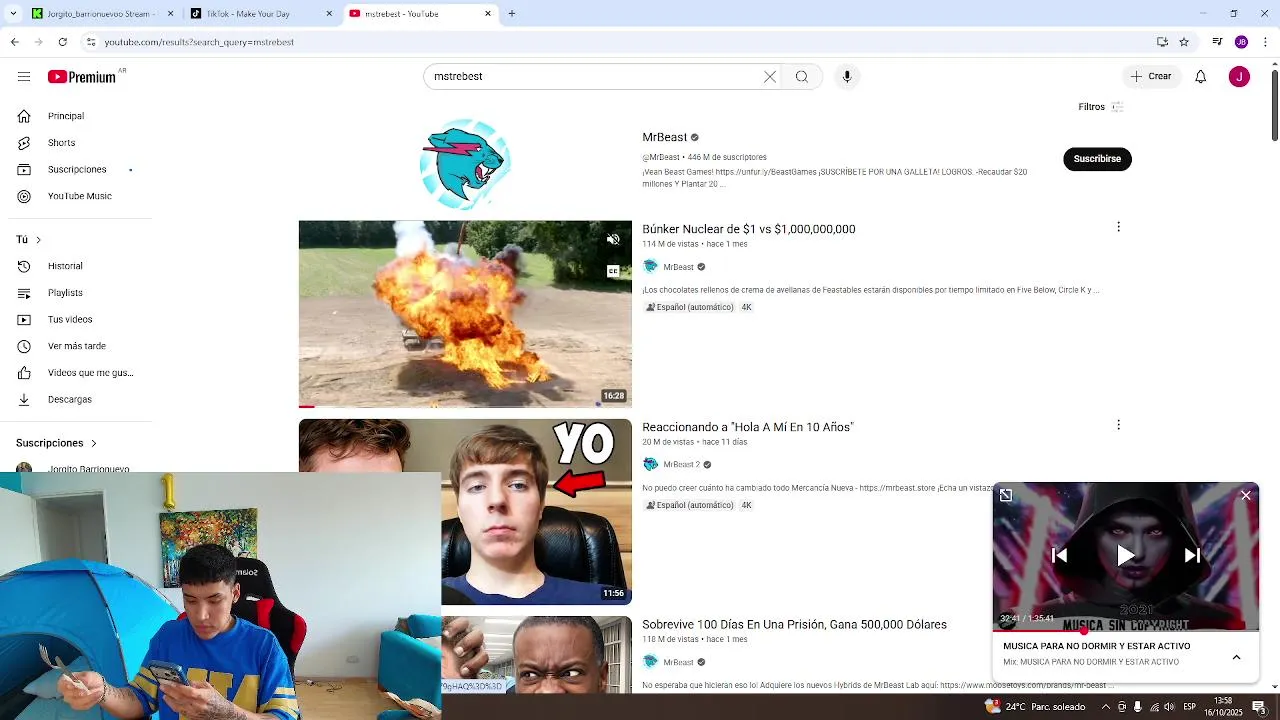The height and width of the screenshot is (720, 1280).
Task: Toggle captions on Búnker Nuclear preview
Action: click(x=613, y=271)
